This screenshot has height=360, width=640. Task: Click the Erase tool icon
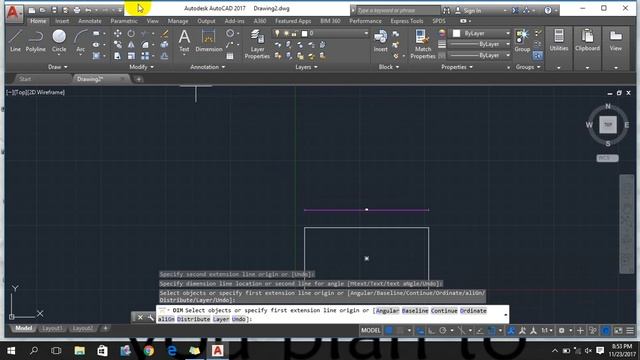165,33
